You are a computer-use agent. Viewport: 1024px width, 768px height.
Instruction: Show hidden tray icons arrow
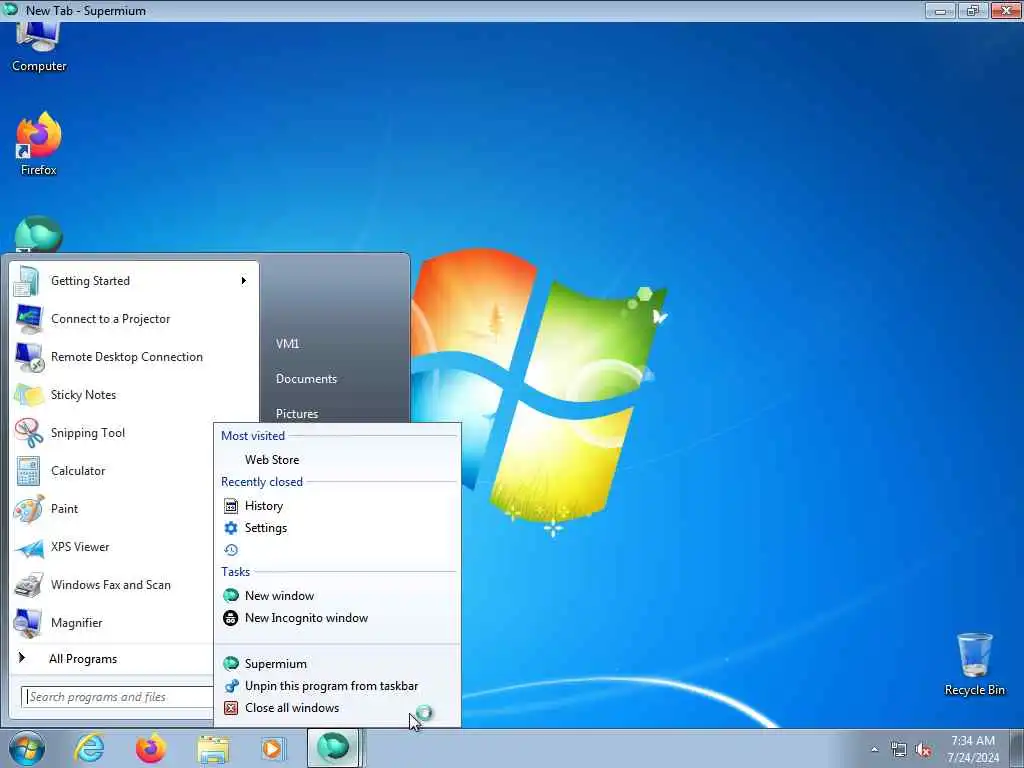(874, 750)
